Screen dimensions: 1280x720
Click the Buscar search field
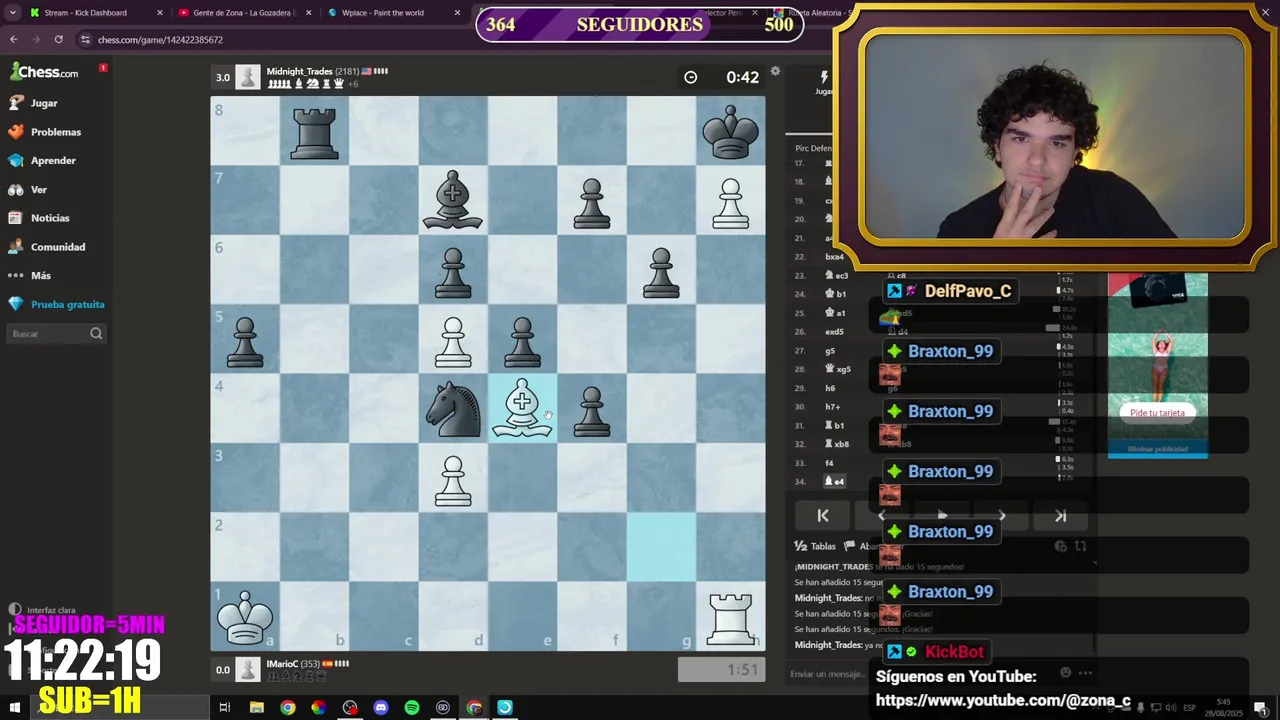[56, 334]
